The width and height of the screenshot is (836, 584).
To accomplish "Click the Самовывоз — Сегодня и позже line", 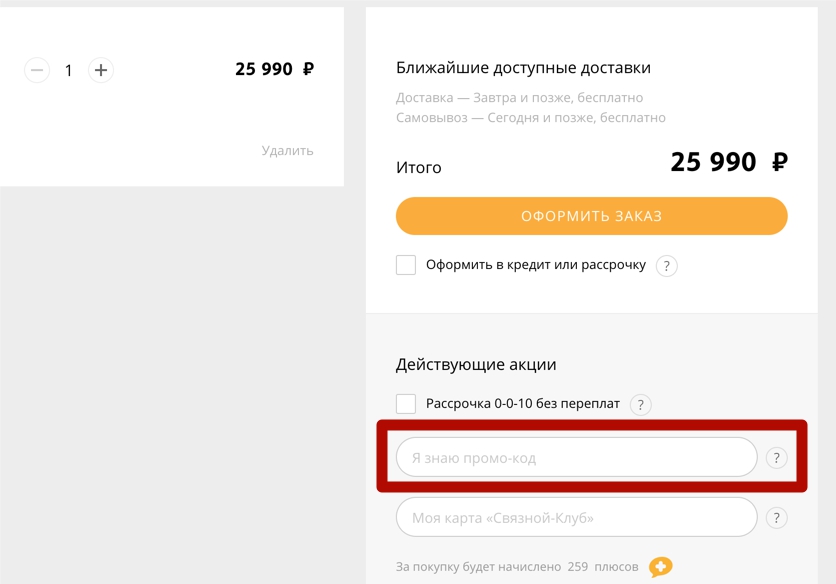I will tap(530, 117).
